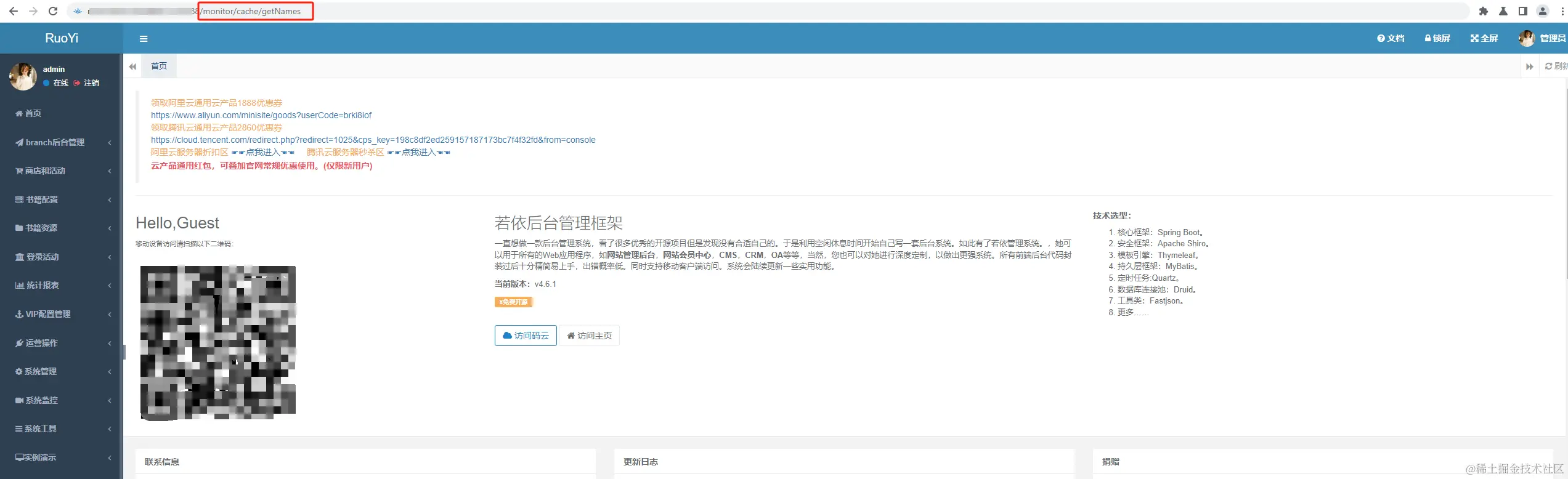
Task: Click 领取阿里云通用云产品1888优惠券 link
Action: (217, 103)
